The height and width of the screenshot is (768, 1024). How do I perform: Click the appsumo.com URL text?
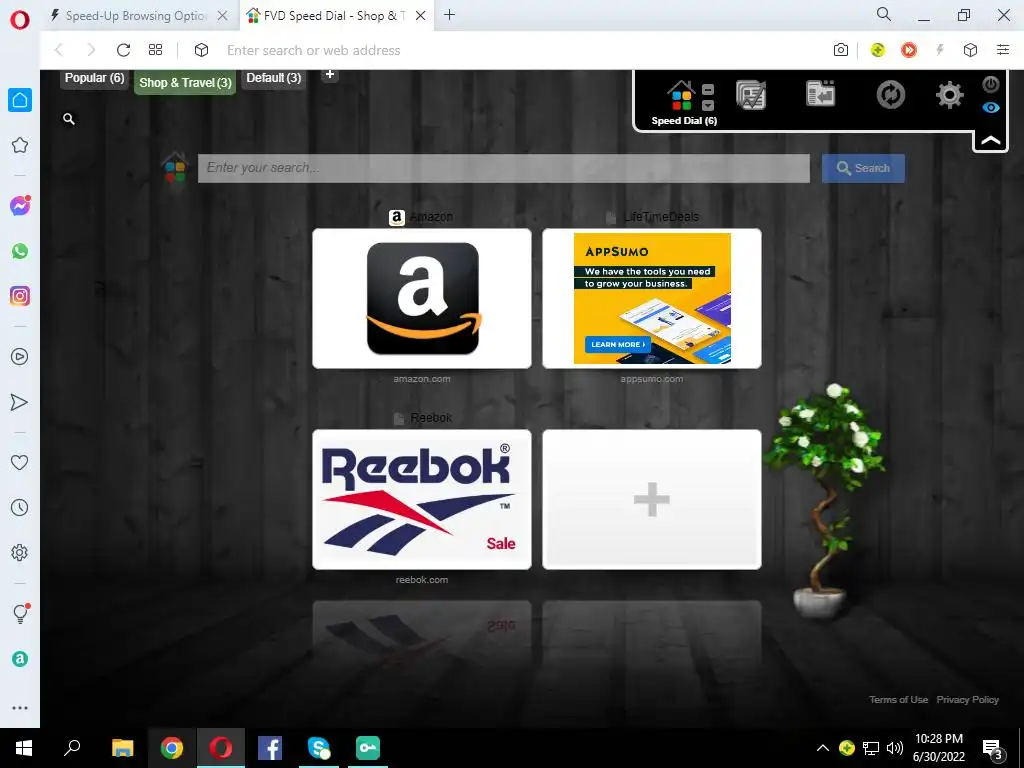652,379
